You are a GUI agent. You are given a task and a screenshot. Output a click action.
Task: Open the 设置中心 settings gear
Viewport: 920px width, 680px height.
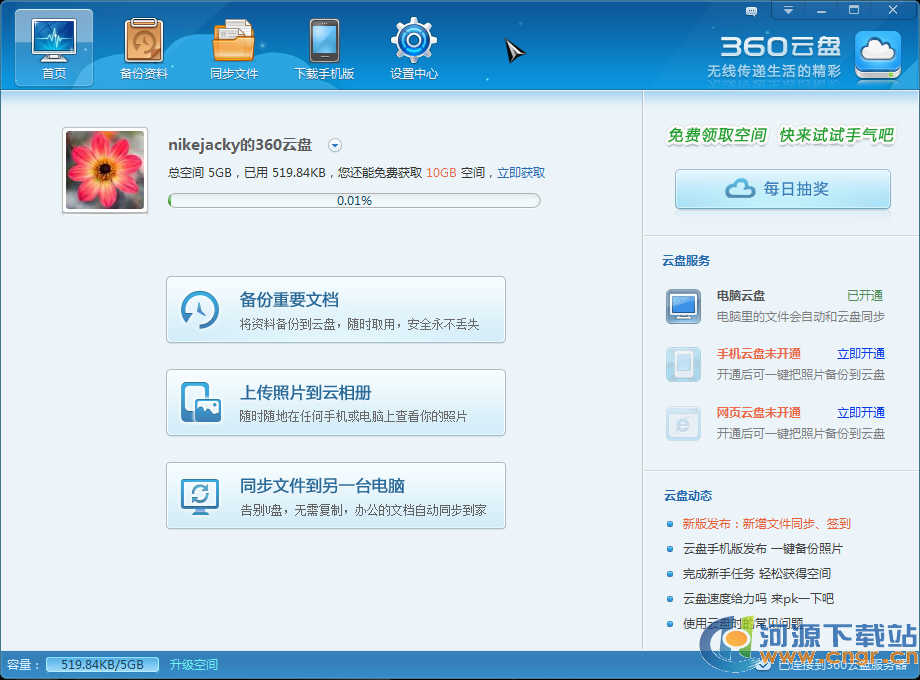pyautogui.click(x=414, y=48)
